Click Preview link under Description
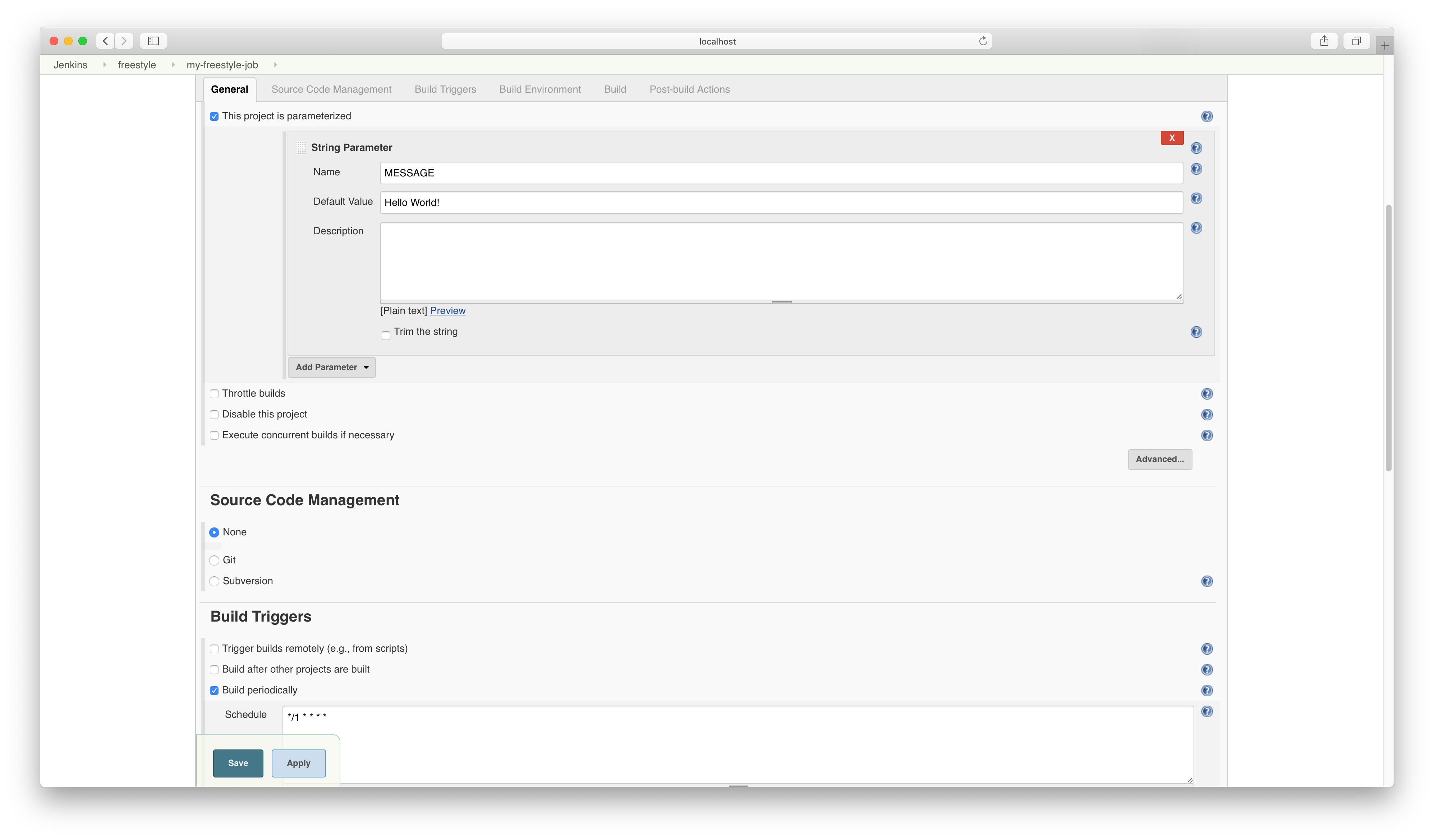 [447, 310]
